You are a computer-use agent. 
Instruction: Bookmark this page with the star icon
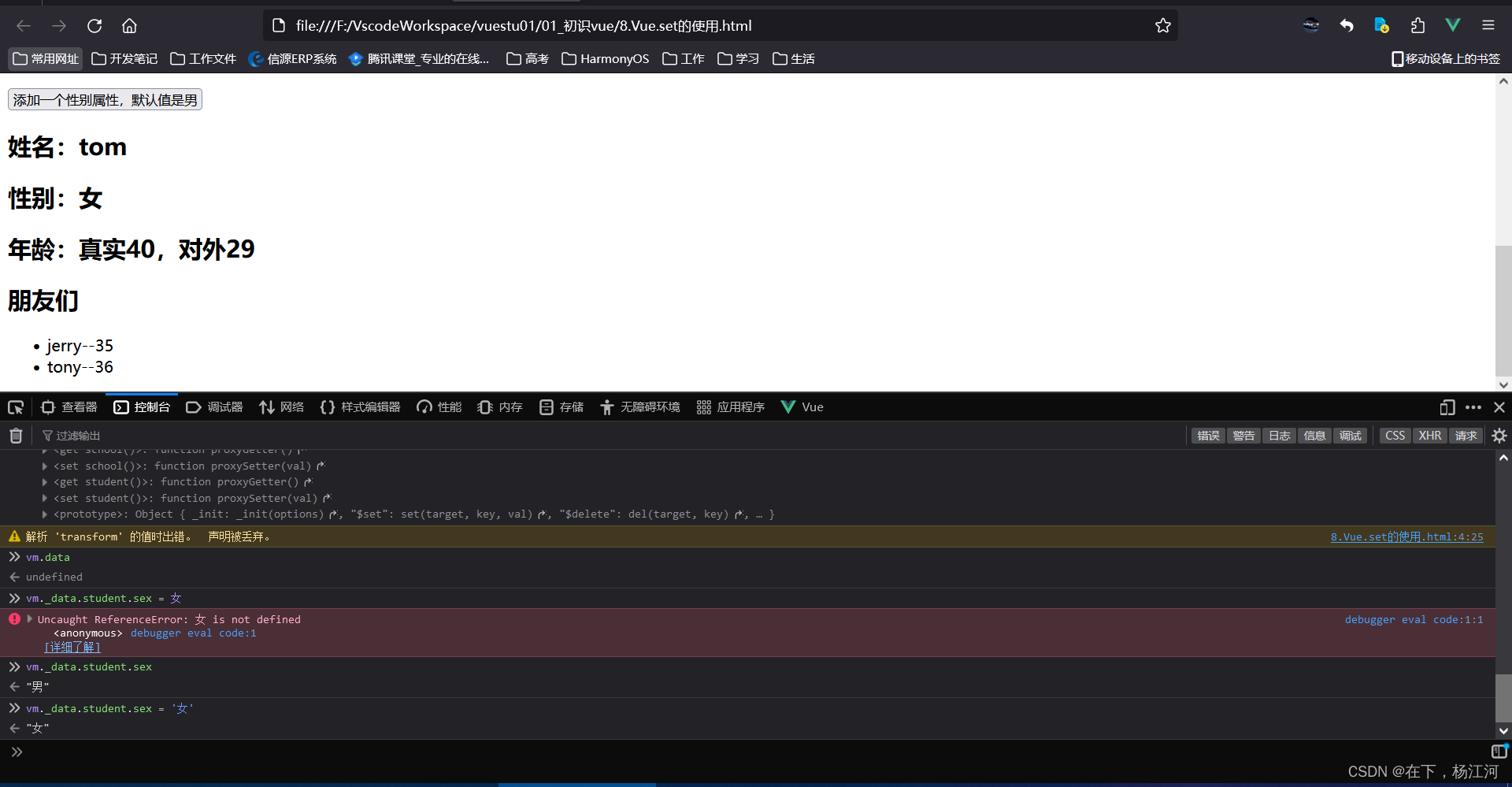point(1163,26)
